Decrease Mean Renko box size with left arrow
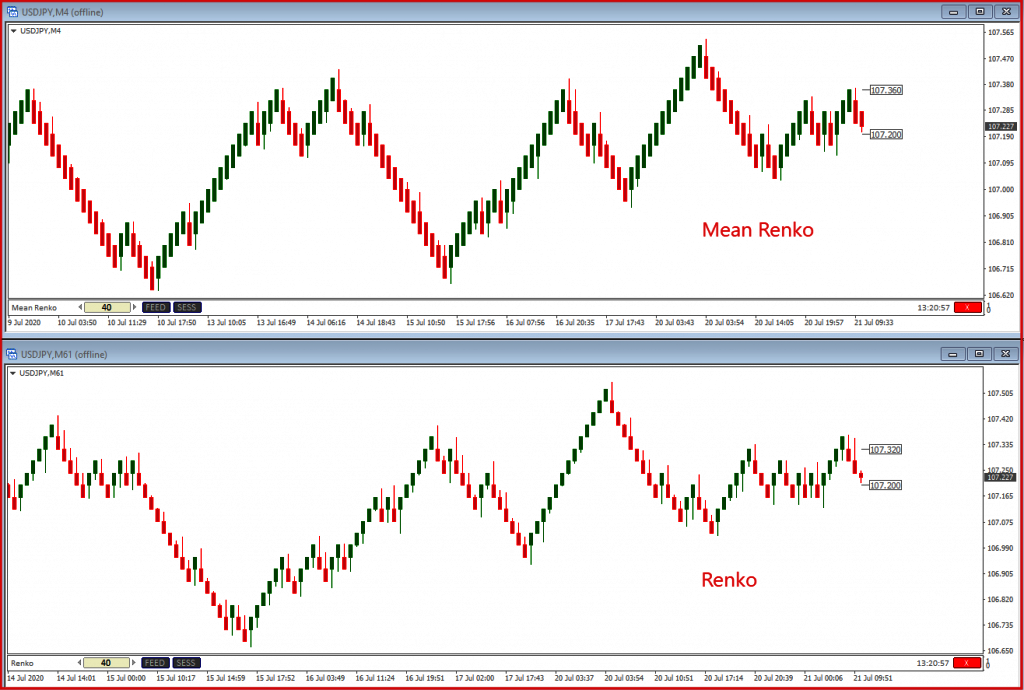The image size is (1024, 690). point(79,307)
